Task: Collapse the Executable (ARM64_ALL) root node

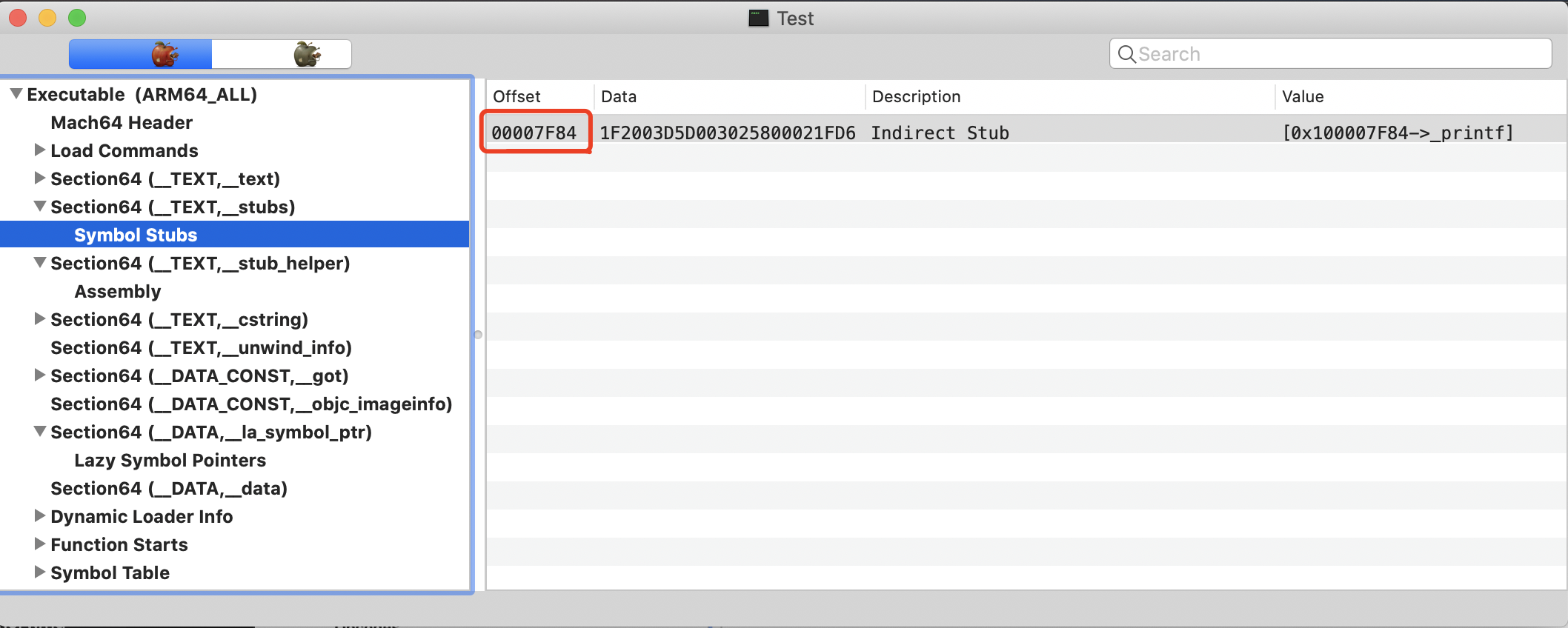Action: point(16,94)
